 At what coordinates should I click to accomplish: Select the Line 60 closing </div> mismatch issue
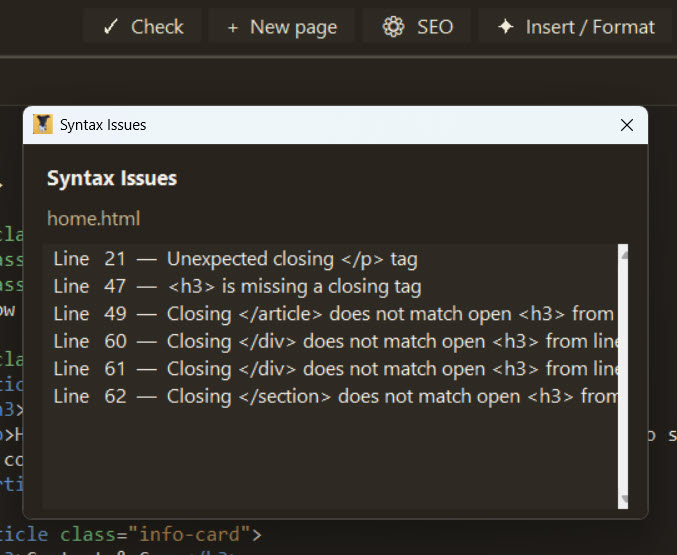(331, 342)
